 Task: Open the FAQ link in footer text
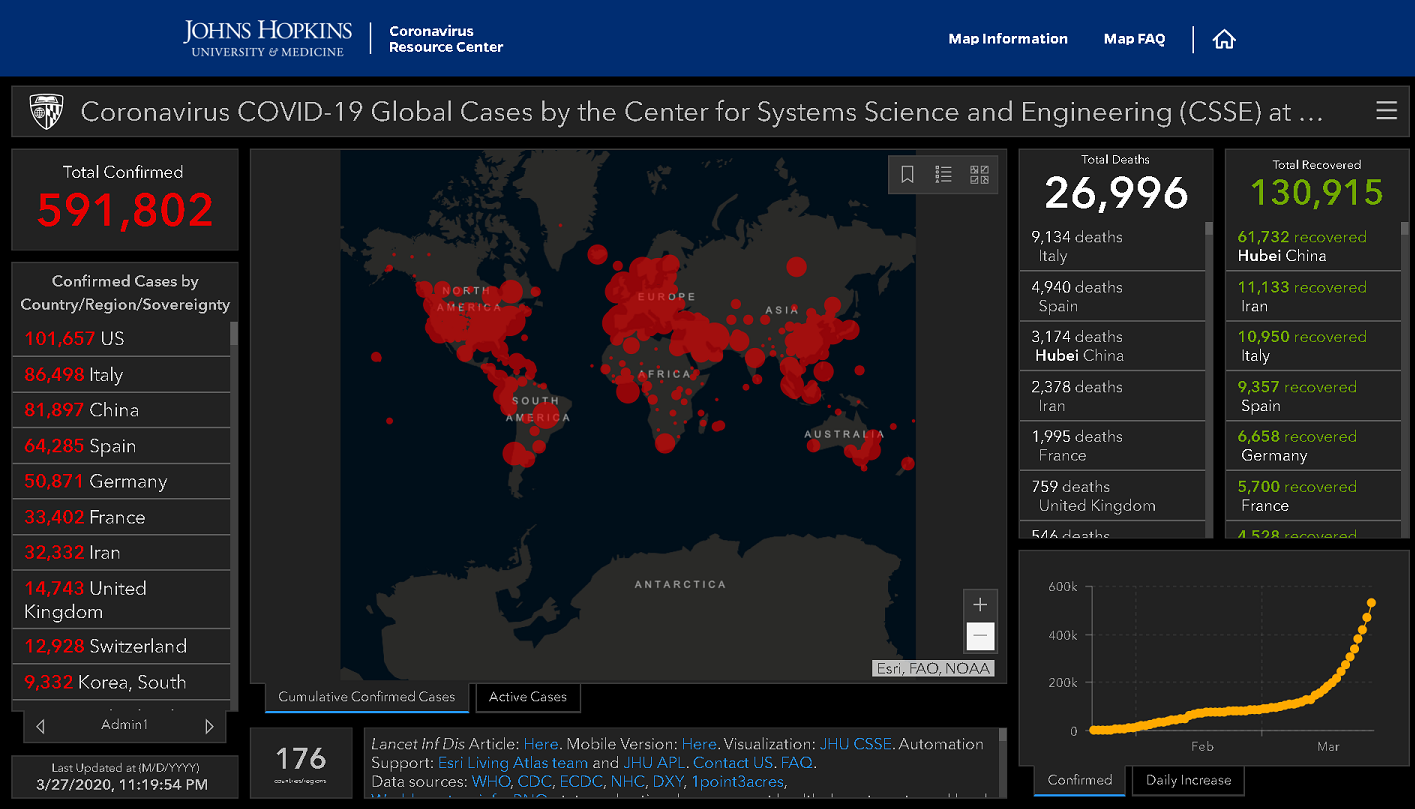click(797, 763)
